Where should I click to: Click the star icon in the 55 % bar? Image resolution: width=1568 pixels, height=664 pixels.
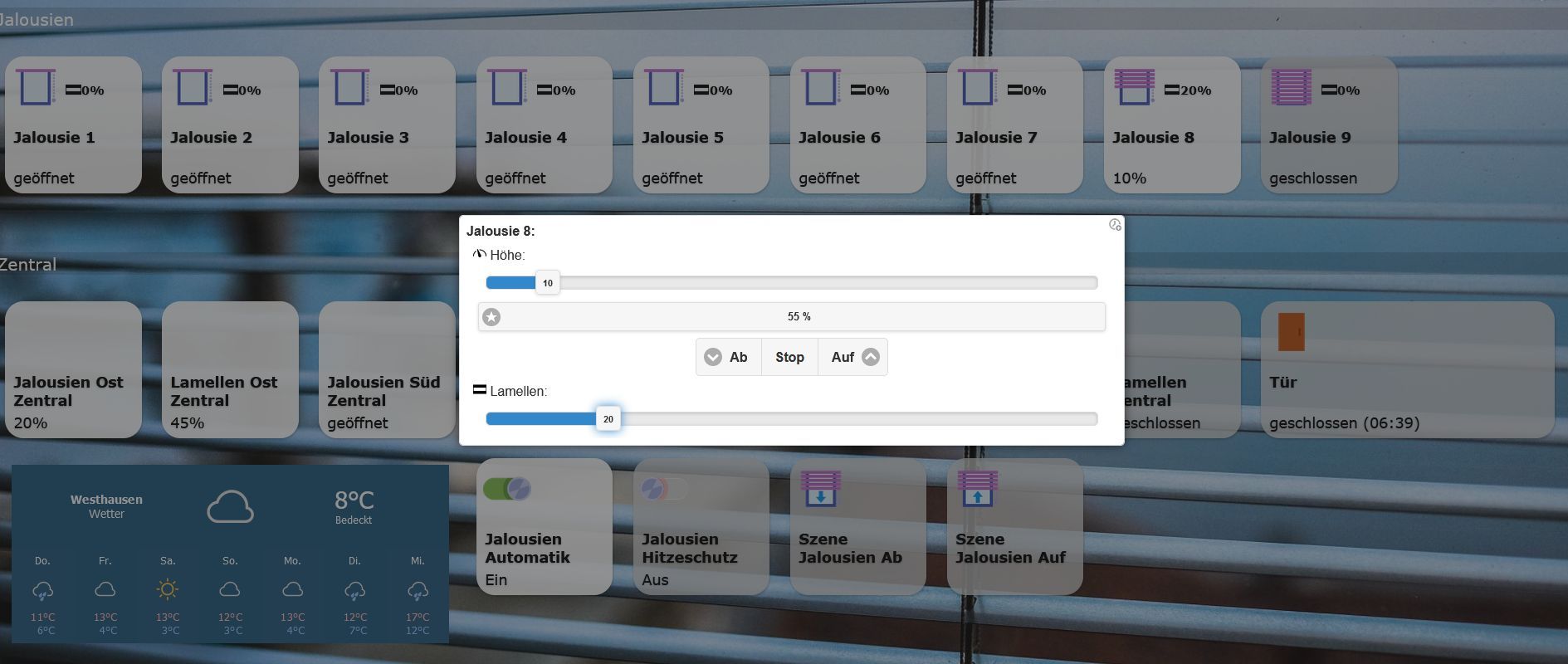click(491, 317)
